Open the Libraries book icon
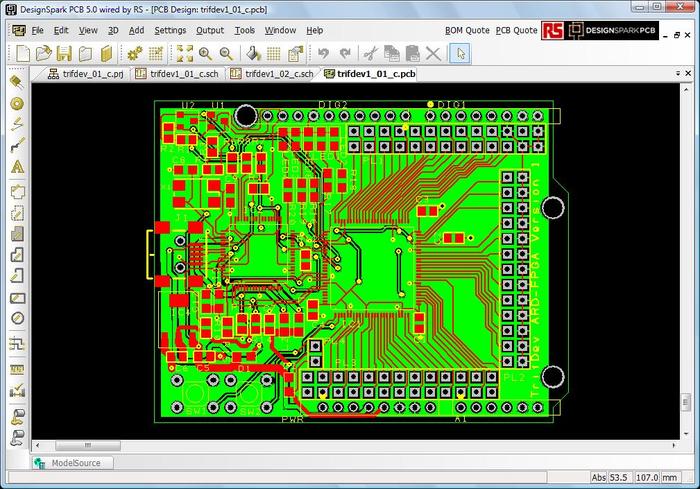700x489 pixels. [x=106, y=54]
